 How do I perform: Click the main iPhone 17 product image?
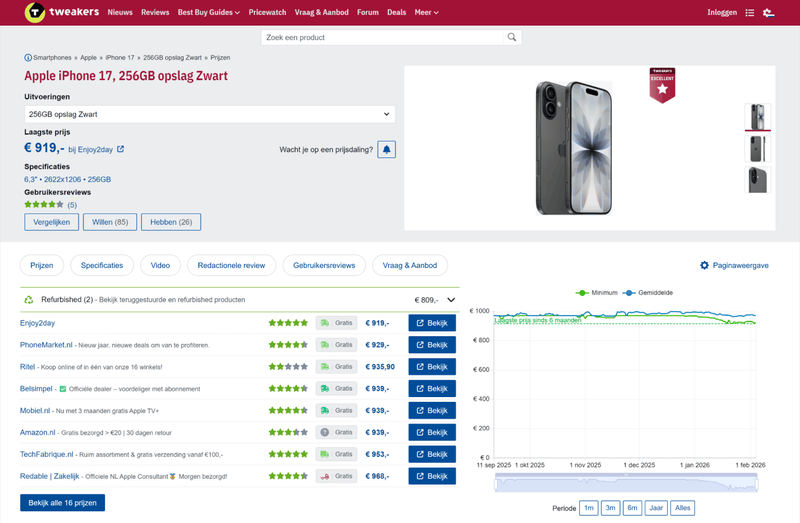point(573,148)
